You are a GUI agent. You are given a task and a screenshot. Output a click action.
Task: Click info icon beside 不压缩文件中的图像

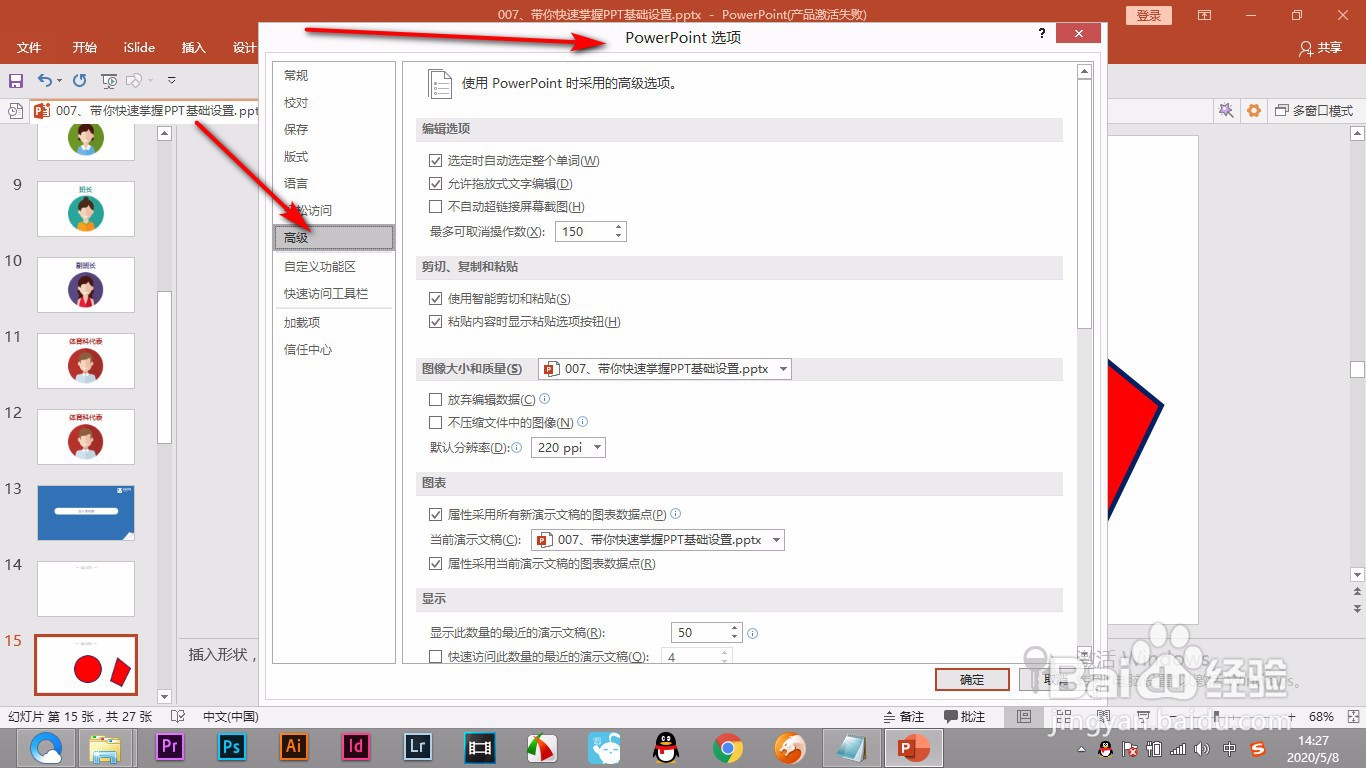(583, 422)
